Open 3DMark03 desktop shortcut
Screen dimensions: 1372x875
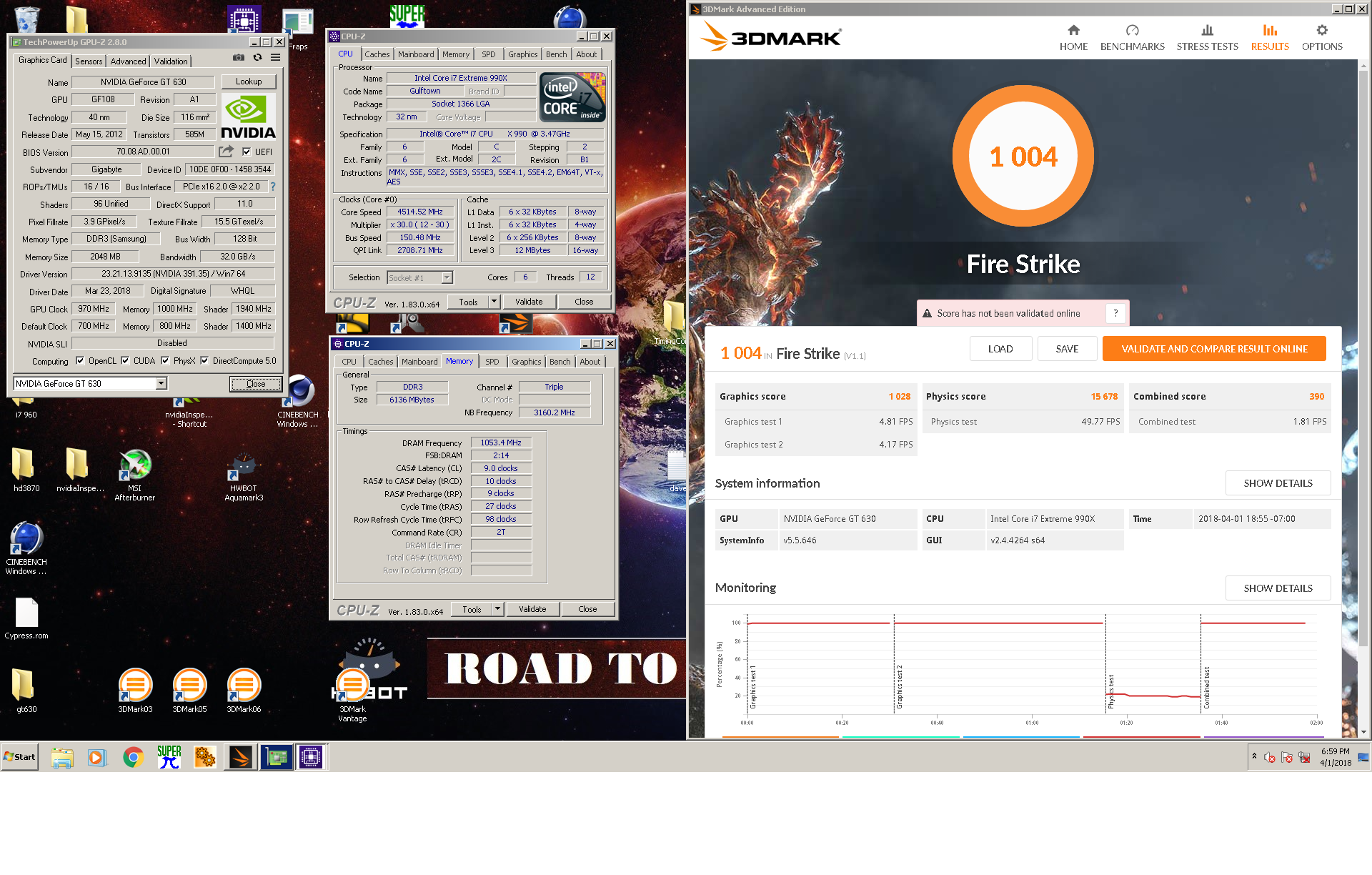click(x=135, y=691)
